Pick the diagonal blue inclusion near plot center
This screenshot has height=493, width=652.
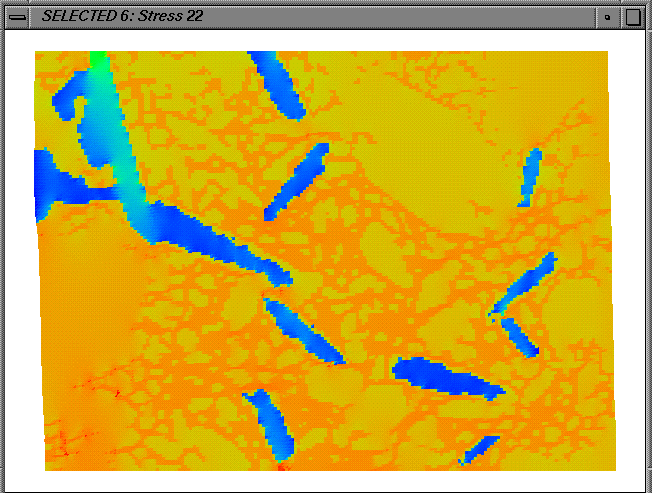[x=297, y=181]
